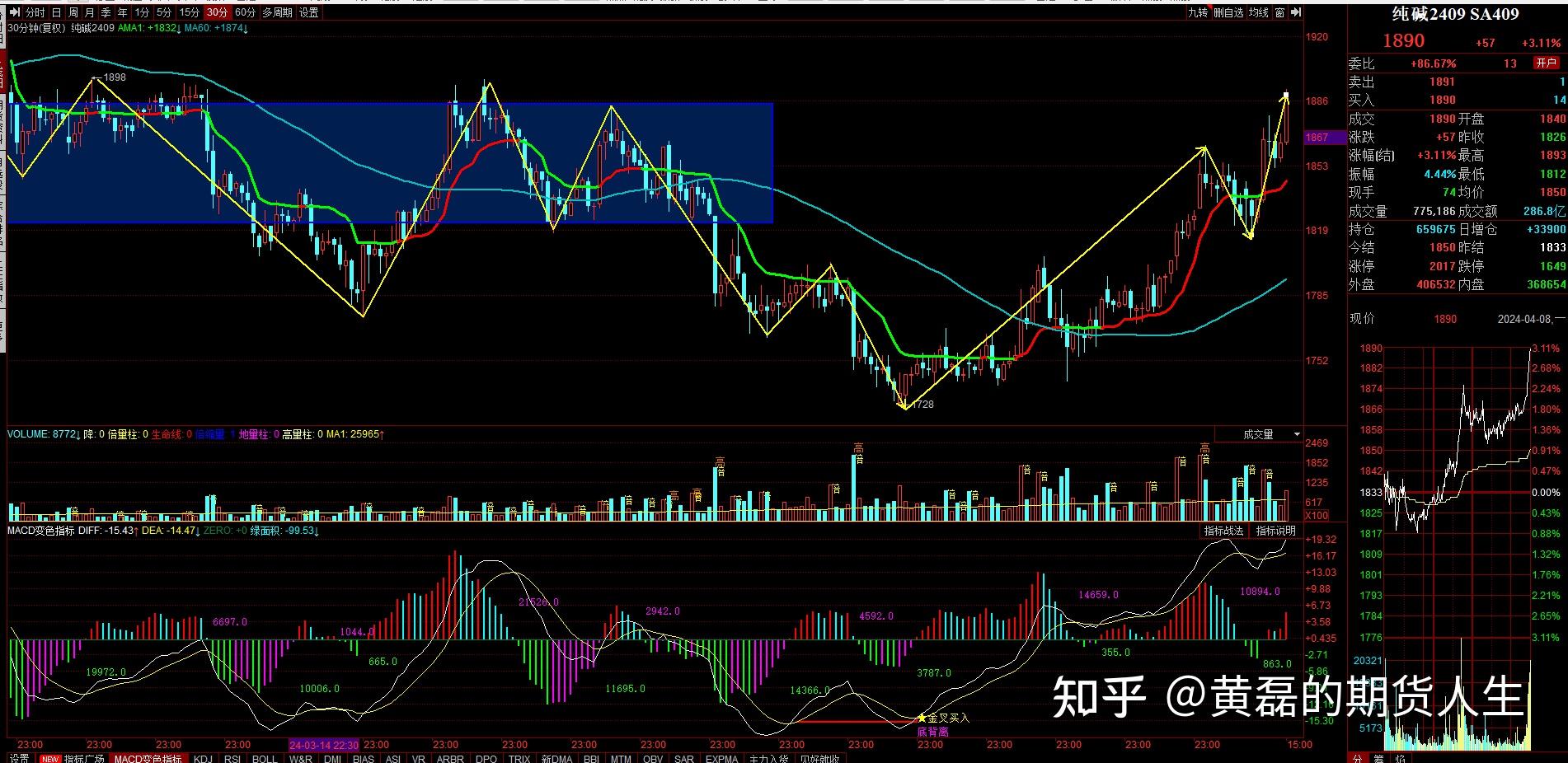Image resolution: width=1568 pixels, height=763 pixels.
Task: Click 删自选 to remove from watchlist
Action: (1228, 12)
